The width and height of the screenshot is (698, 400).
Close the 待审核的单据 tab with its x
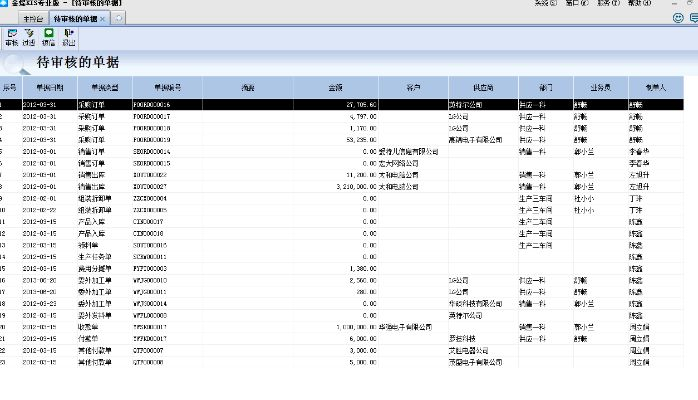[102, 19]
